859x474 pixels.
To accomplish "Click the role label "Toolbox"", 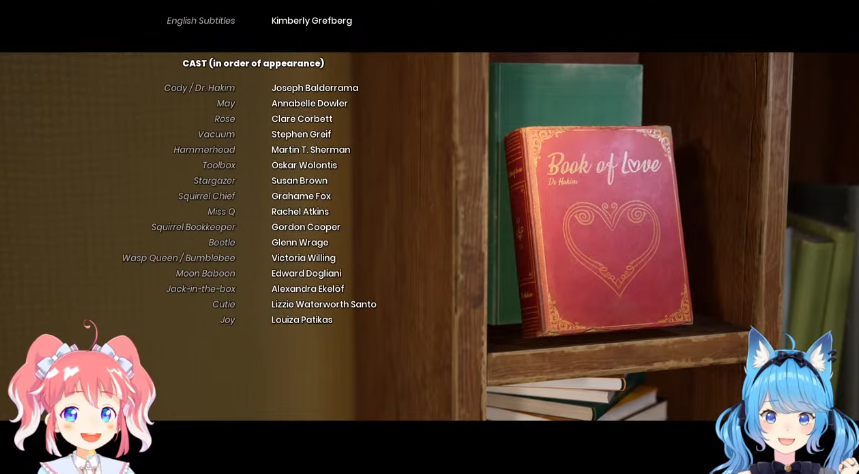I will (219, 165).
